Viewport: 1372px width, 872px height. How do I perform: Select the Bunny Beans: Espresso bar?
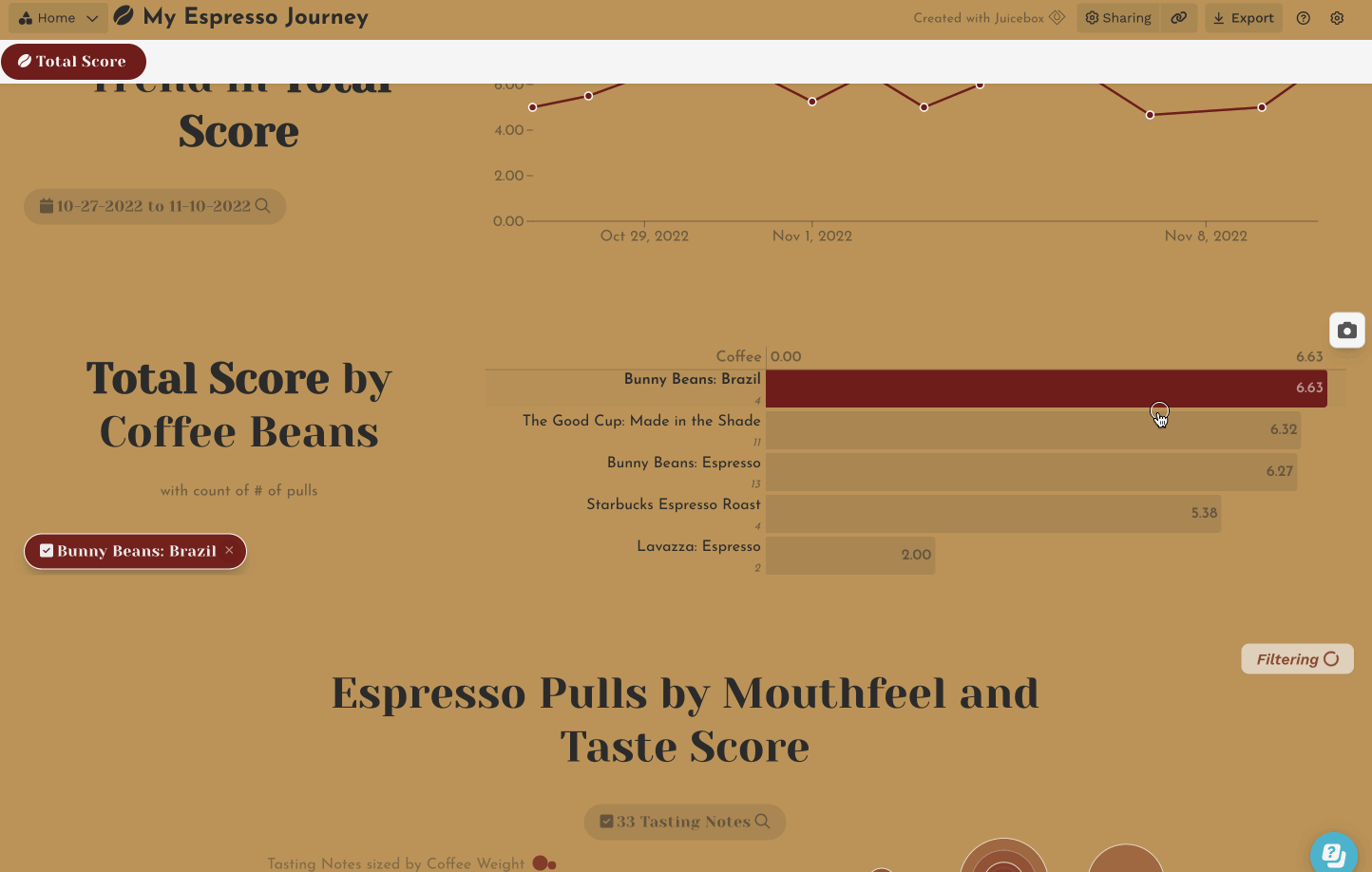coord(1031,472)
